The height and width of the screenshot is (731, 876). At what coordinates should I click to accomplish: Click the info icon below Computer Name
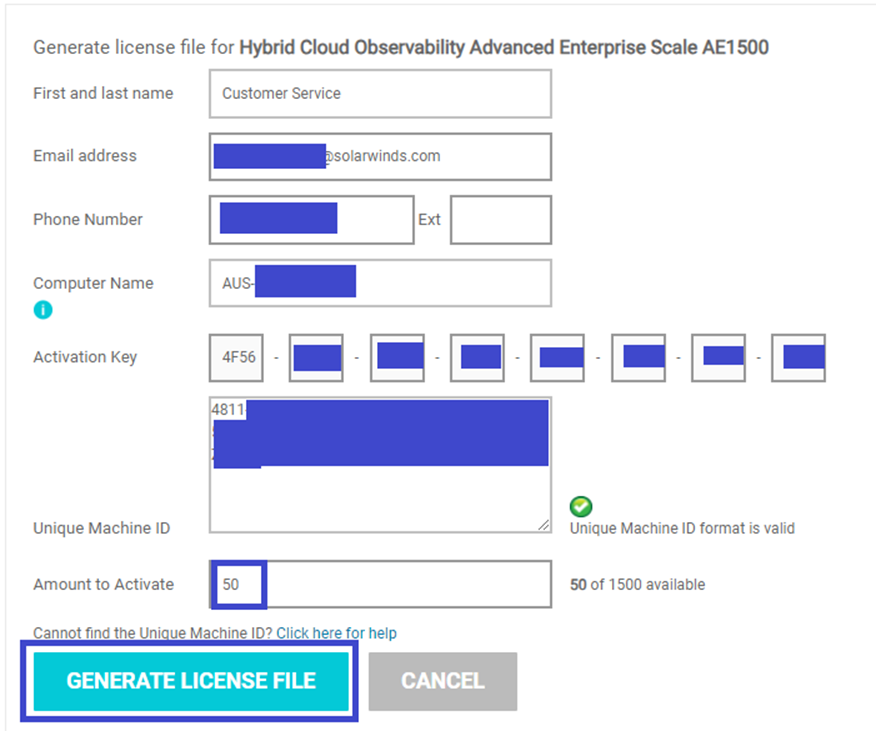pyautogui.click(x=42, y=310)
